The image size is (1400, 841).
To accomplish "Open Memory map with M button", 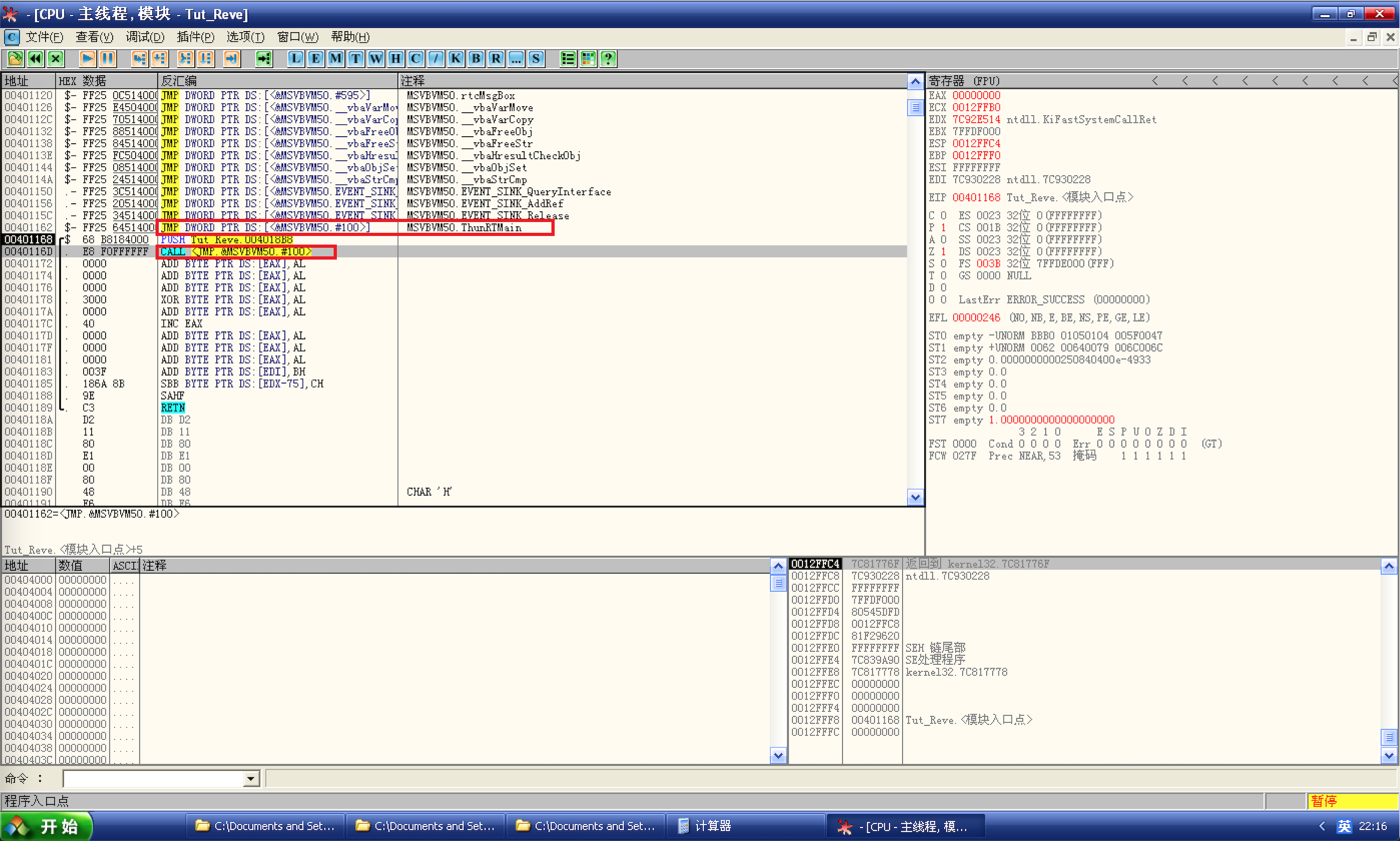I will (x=336, y=58).
